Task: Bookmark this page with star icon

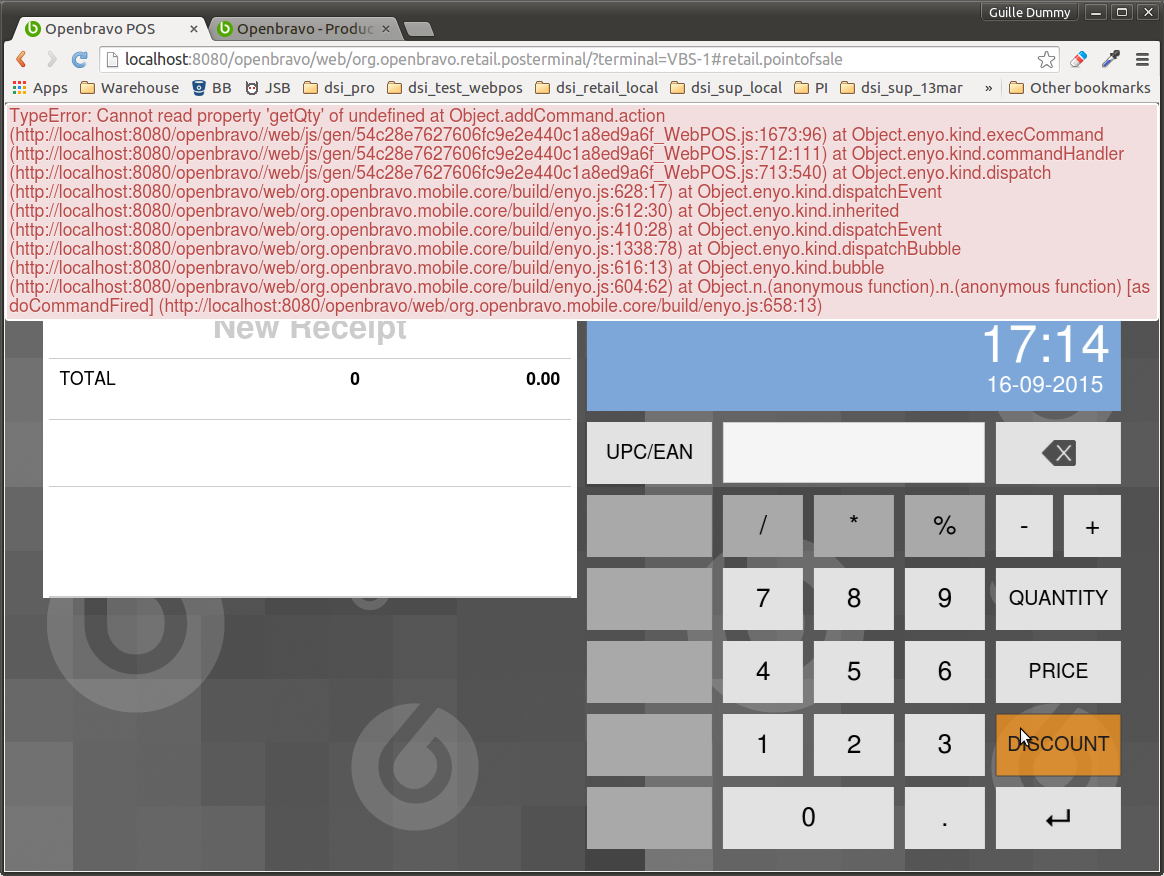Action: tap(1046, 60)
